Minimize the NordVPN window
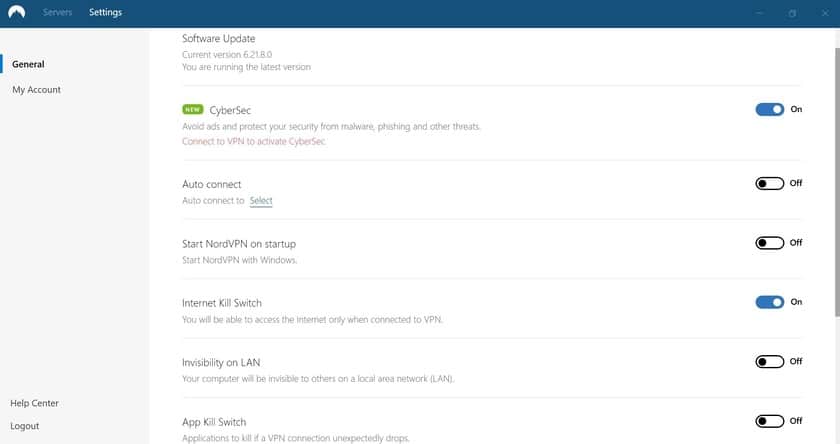840x444 pixels. (760, 13)
